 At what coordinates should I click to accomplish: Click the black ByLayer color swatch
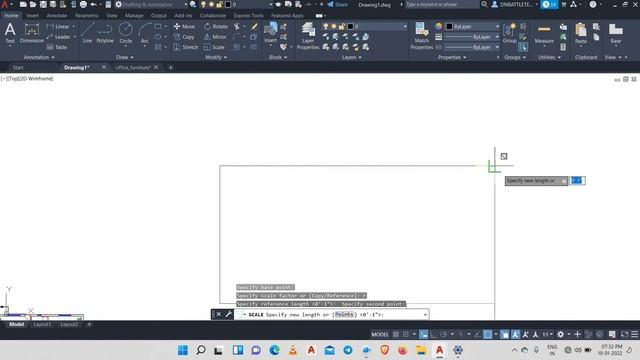point(449,27)
